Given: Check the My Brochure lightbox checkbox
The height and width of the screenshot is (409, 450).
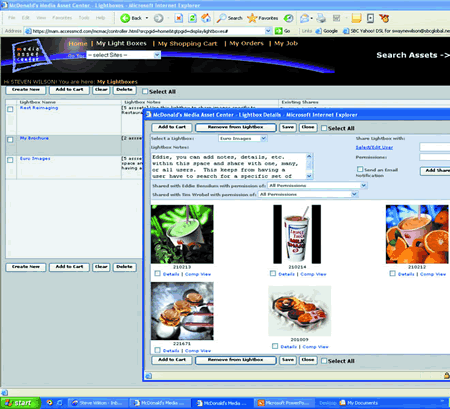Looking at the screenshot, I should pos(10,139).
